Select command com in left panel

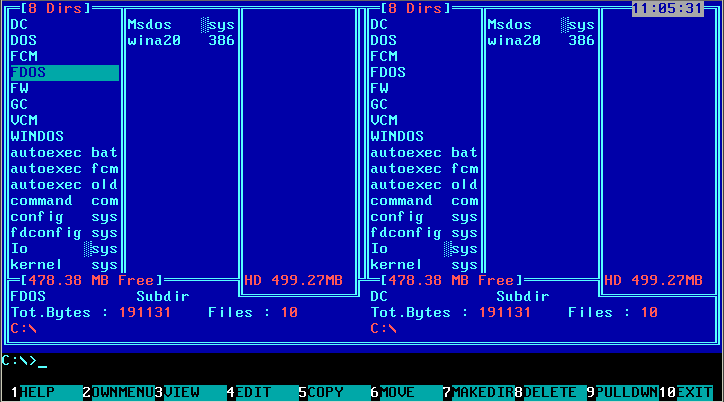click(65, 201)
